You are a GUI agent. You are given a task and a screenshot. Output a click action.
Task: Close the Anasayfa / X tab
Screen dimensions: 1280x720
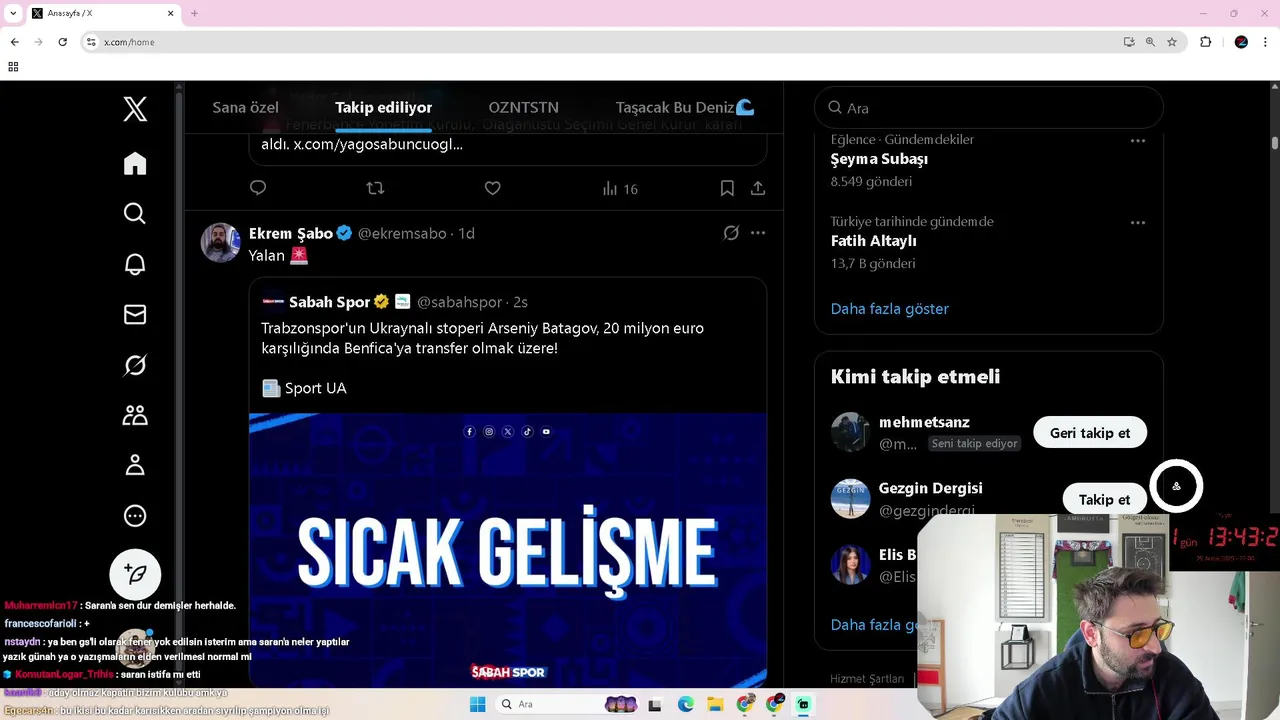pos(170,13)
